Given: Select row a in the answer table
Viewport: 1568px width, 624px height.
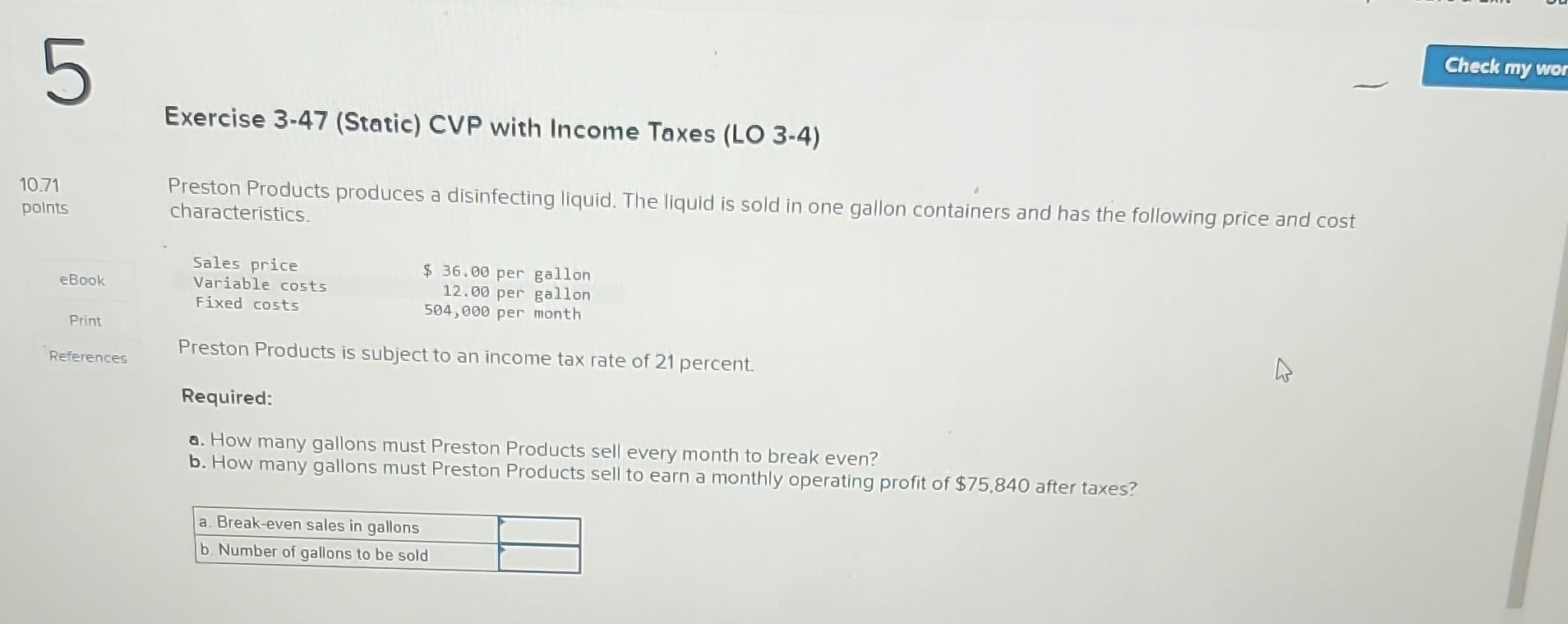Looking at the screenshot, I should point(308,525).
